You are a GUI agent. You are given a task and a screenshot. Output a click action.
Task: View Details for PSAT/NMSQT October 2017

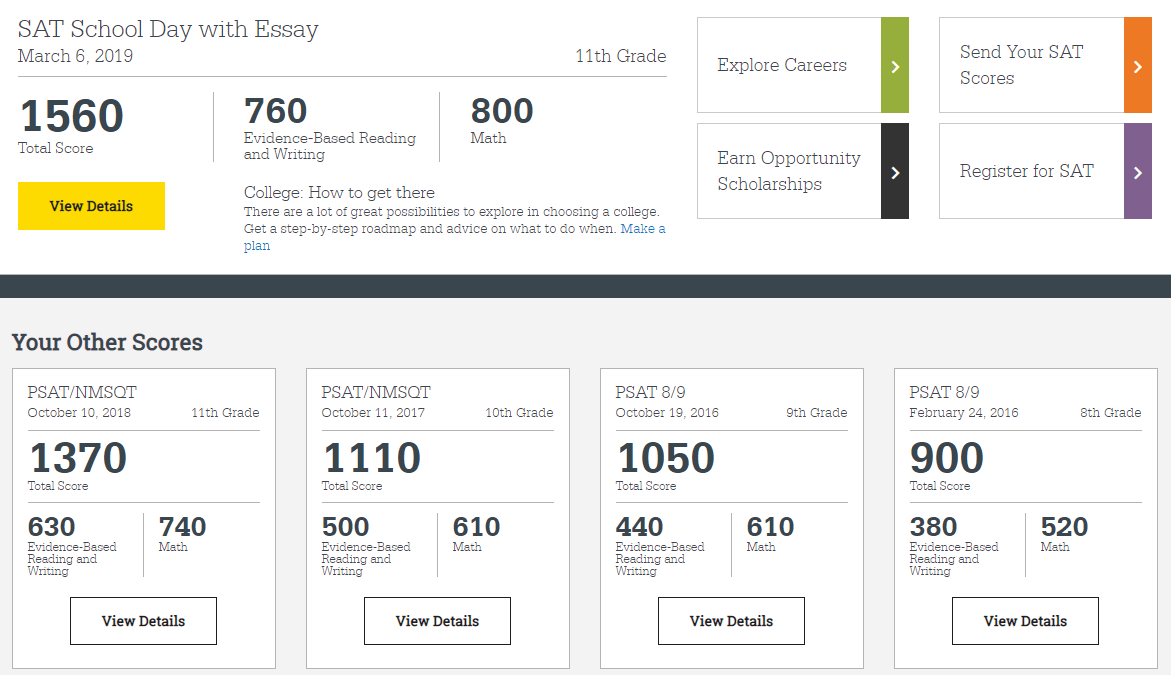(437, 620)
